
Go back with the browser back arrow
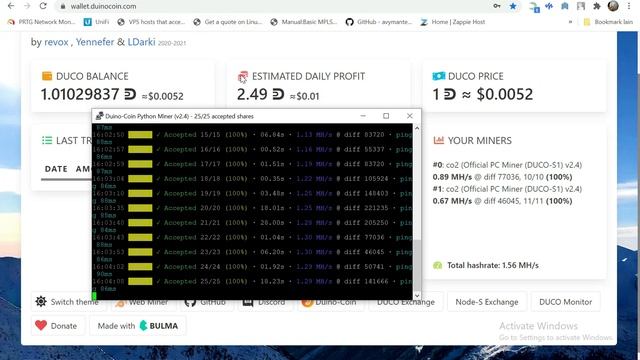[x=11, y=6]
